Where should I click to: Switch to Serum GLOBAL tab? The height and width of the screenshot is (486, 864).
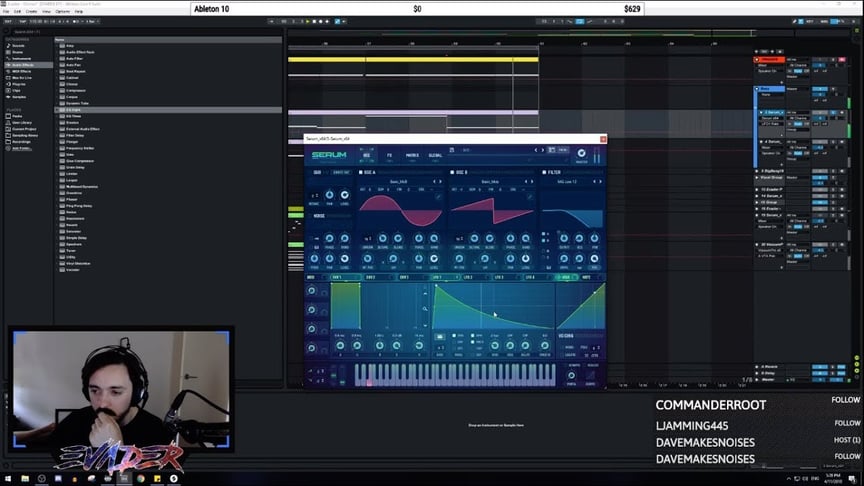pyautogui.click(x=435, y=156)
